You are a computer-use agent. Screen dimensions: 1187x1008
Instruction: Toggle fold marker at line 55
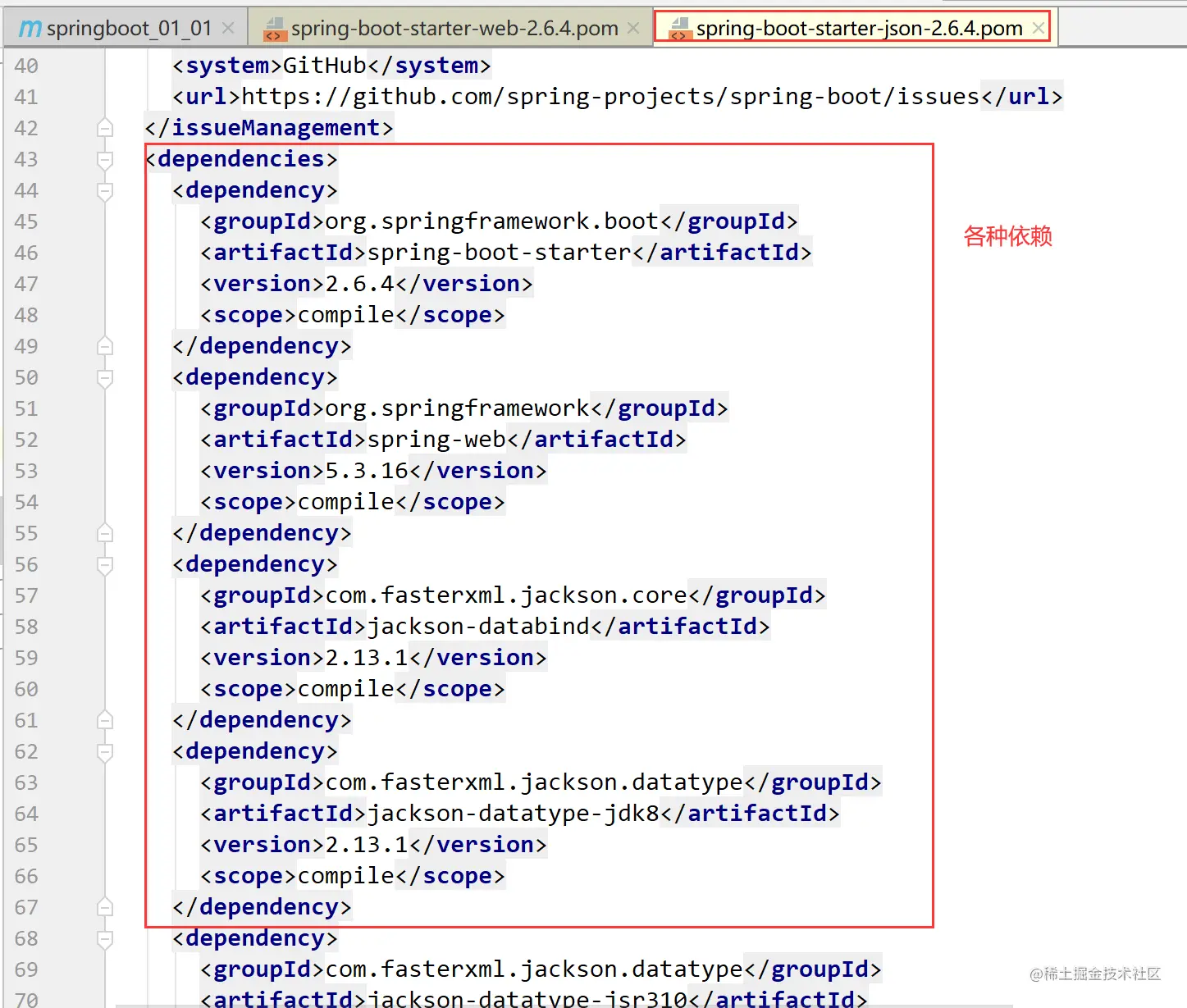pos(105,533)
